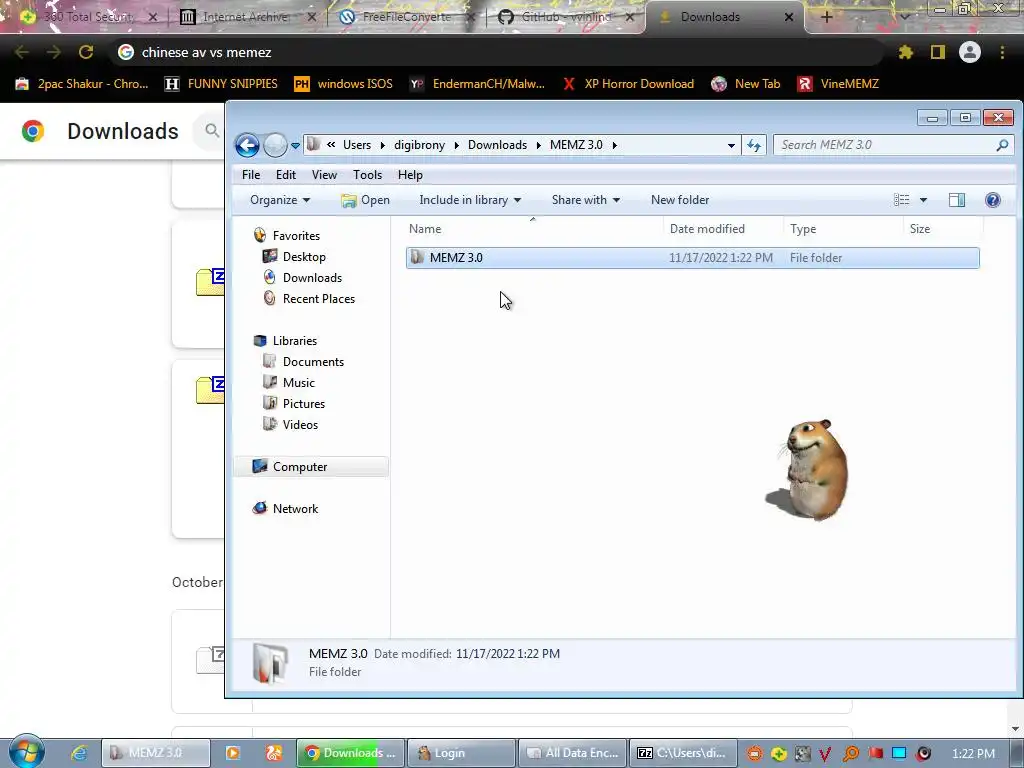The image size is (1024, 768).
Task: Click New folder button
Action: 680,200
